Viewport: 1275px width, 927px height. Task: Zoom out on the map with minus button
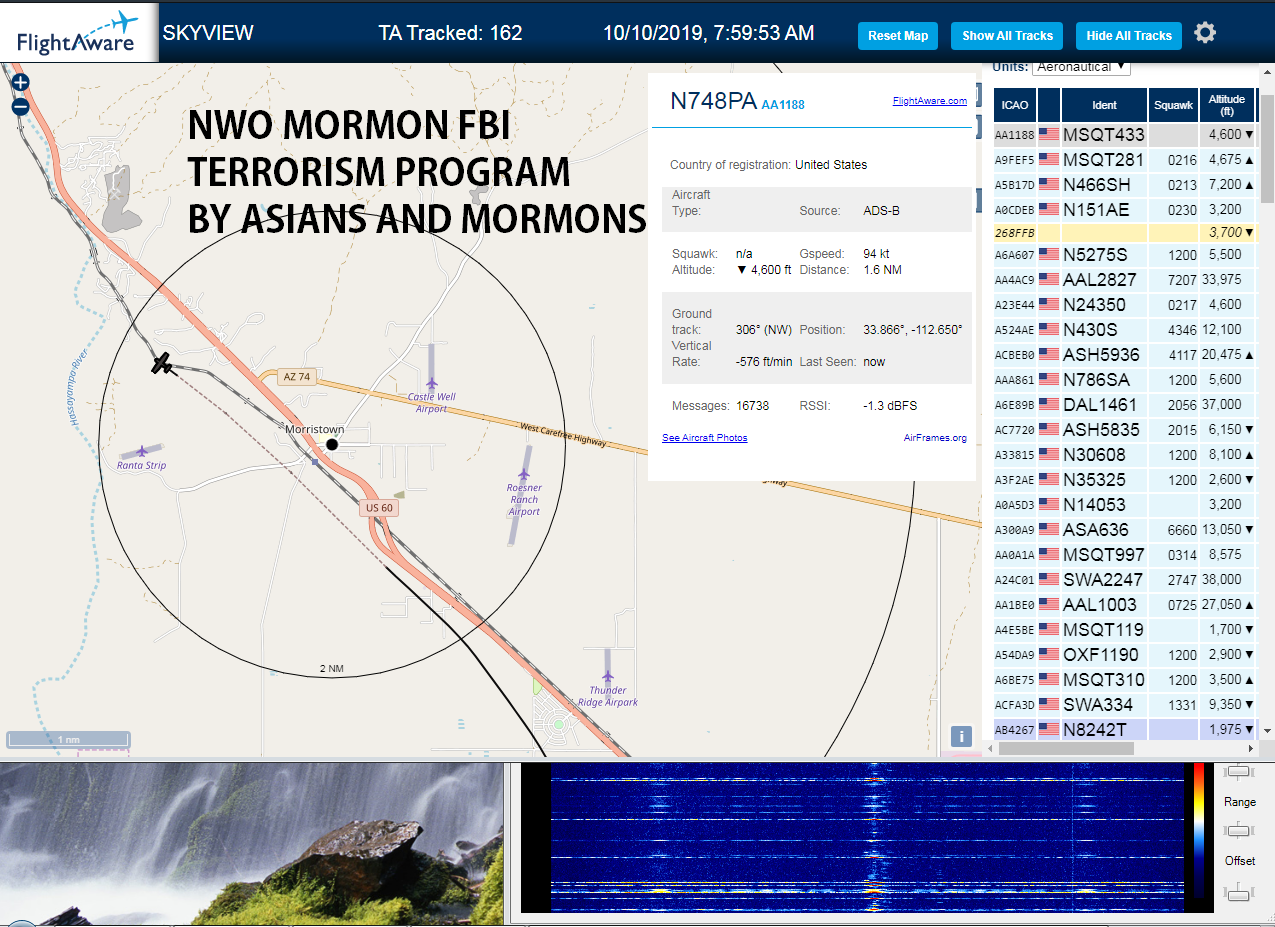[x=20, y=107]
